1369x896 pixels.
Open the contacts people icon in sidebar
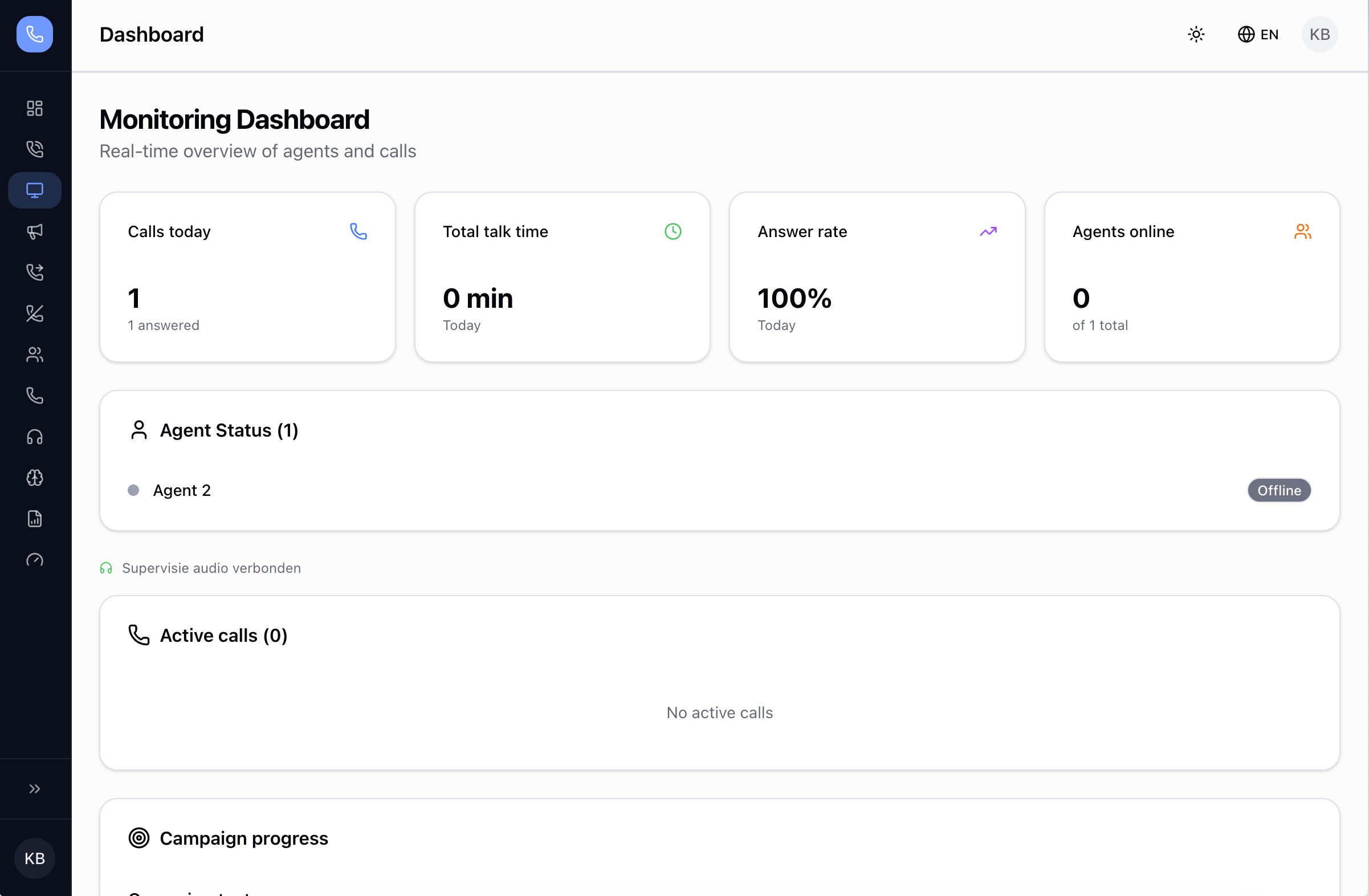(x=35, y=355)
